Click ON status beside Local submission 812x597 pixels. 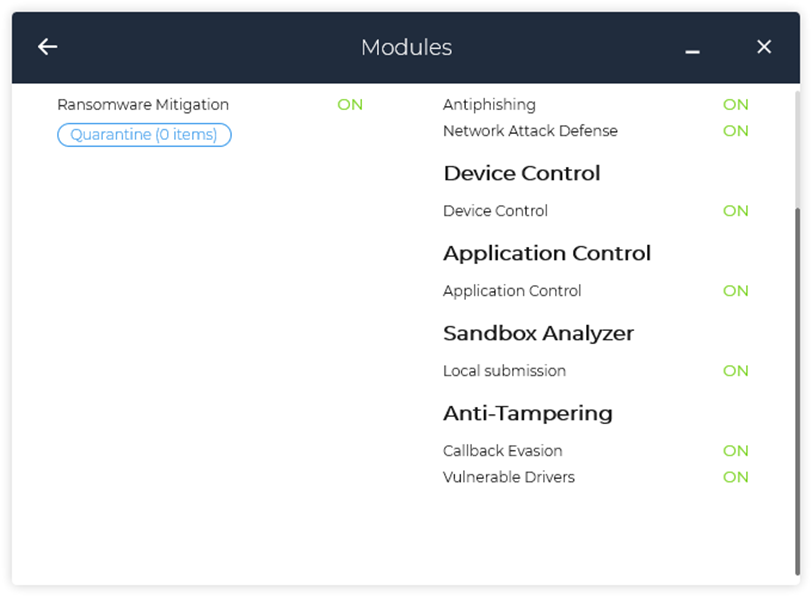point(736,371)
